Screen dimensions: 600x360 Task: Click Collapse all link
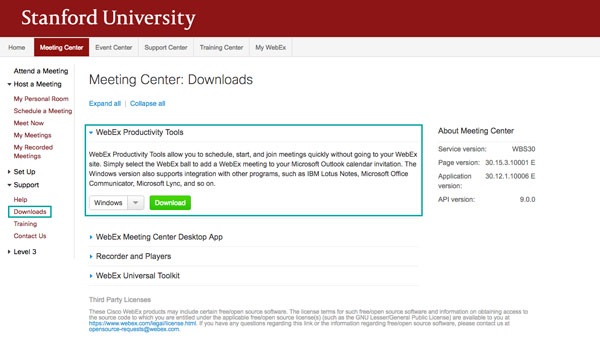[148, 103]
